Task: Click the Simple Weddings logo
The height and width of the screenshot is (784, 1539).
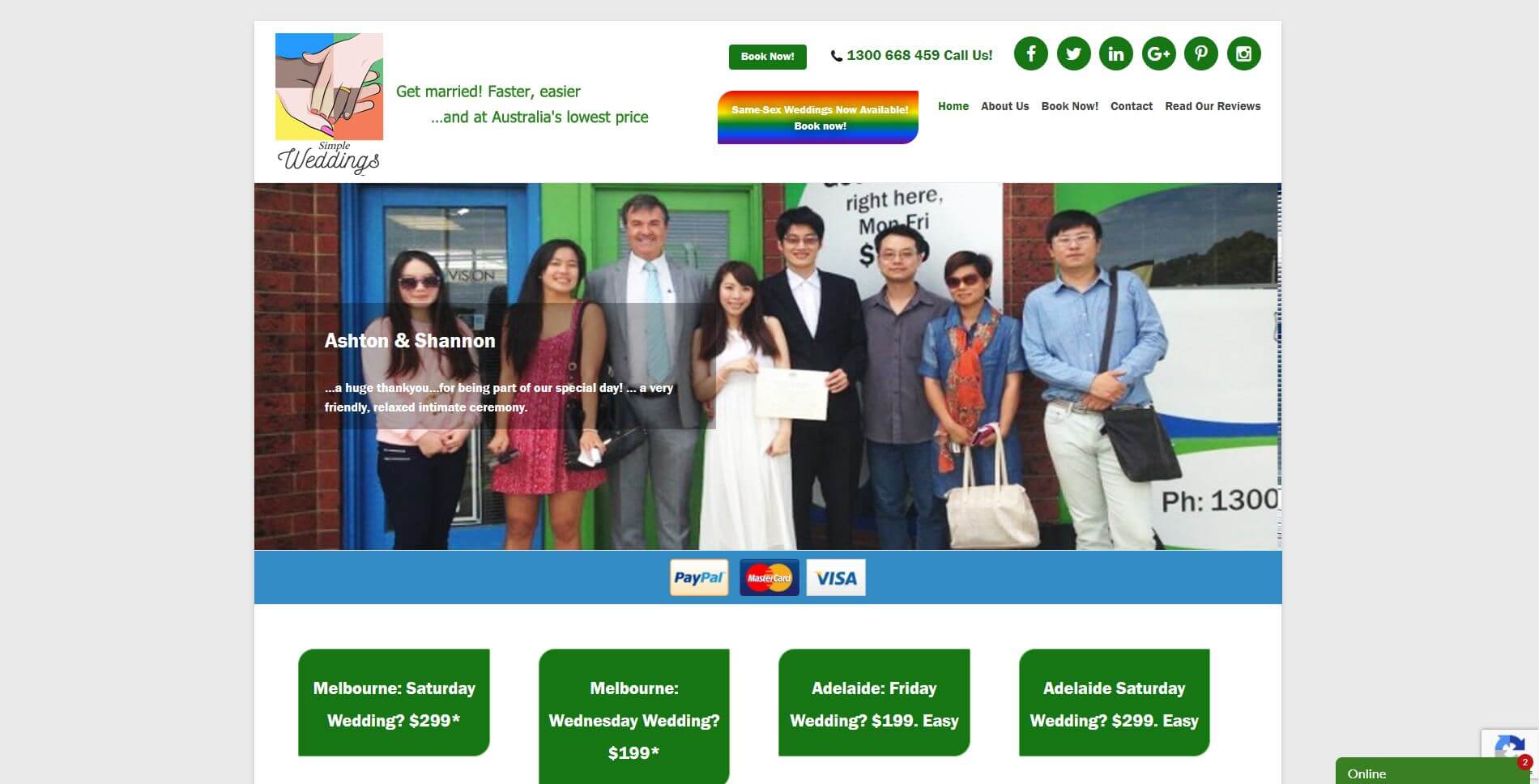Action: click(x=329, y=104)
